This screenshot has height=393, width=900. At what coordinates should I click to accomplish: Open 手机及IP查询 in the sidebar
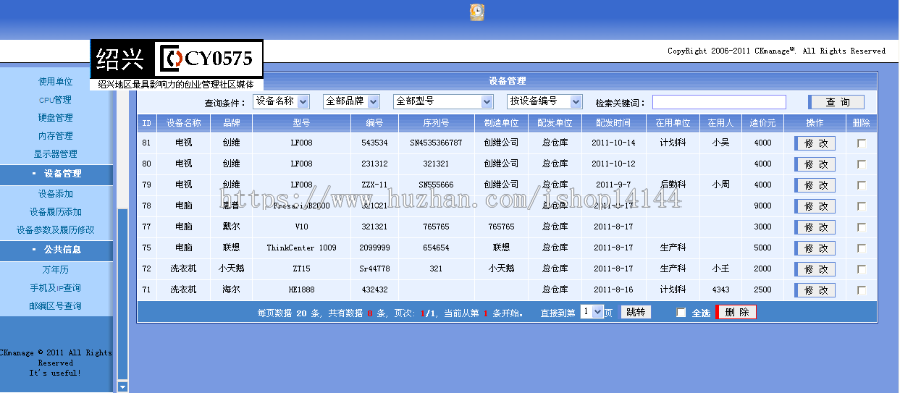(x=55, y=288)
